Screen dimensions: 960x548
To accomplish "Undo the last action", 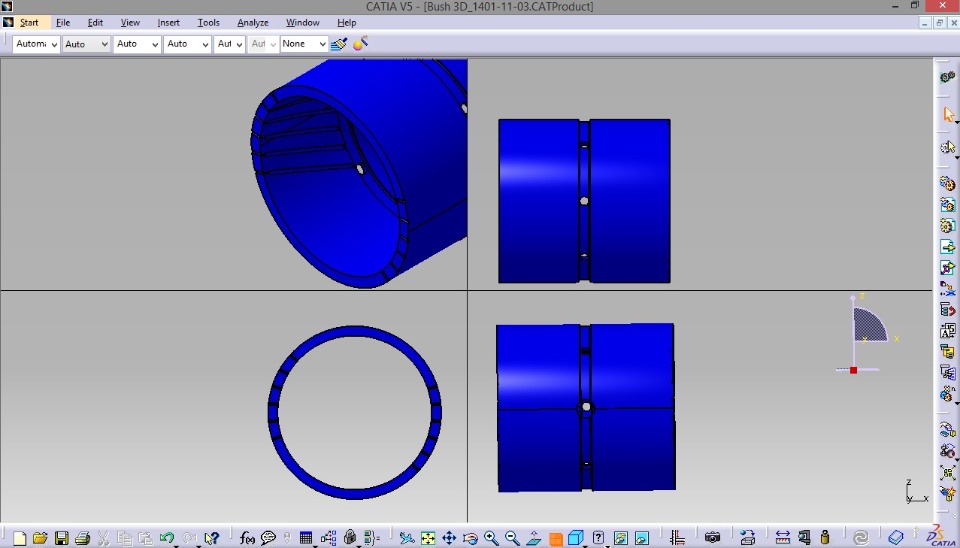I will [x=167, y=538].
